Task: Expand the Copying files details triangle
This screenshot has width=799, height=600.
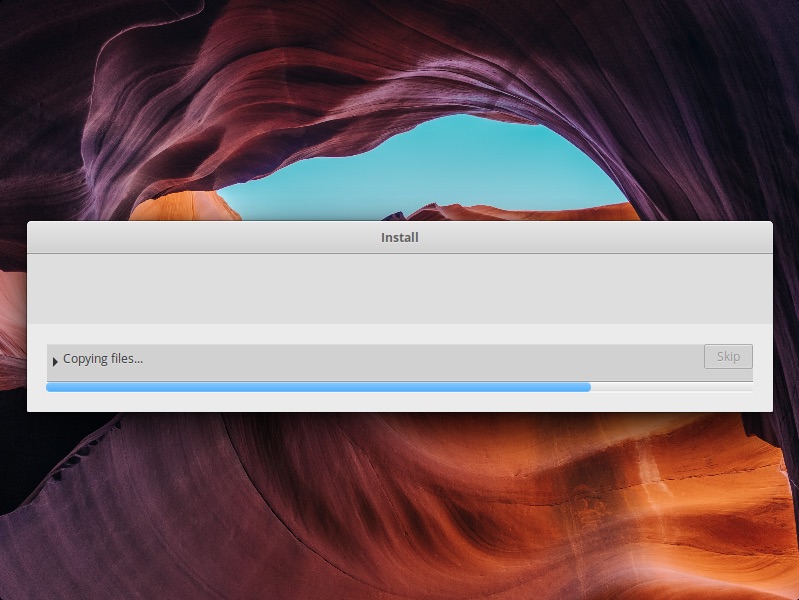Action: 55,361
